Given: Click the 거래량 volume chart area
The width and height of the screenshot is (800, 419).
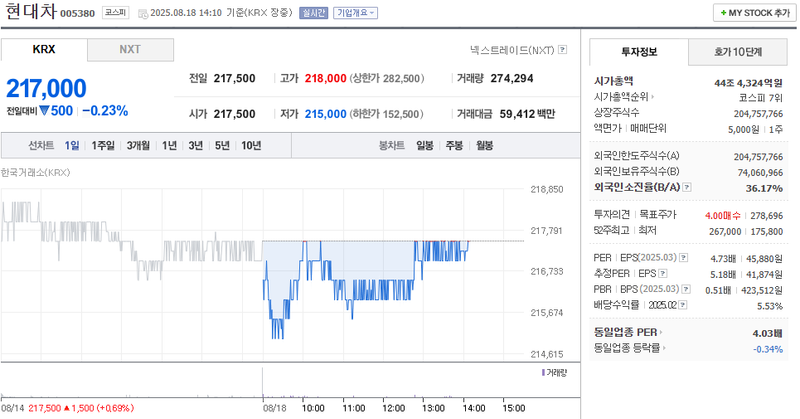Looking at the screenshot, I should [x=291, y=382].
